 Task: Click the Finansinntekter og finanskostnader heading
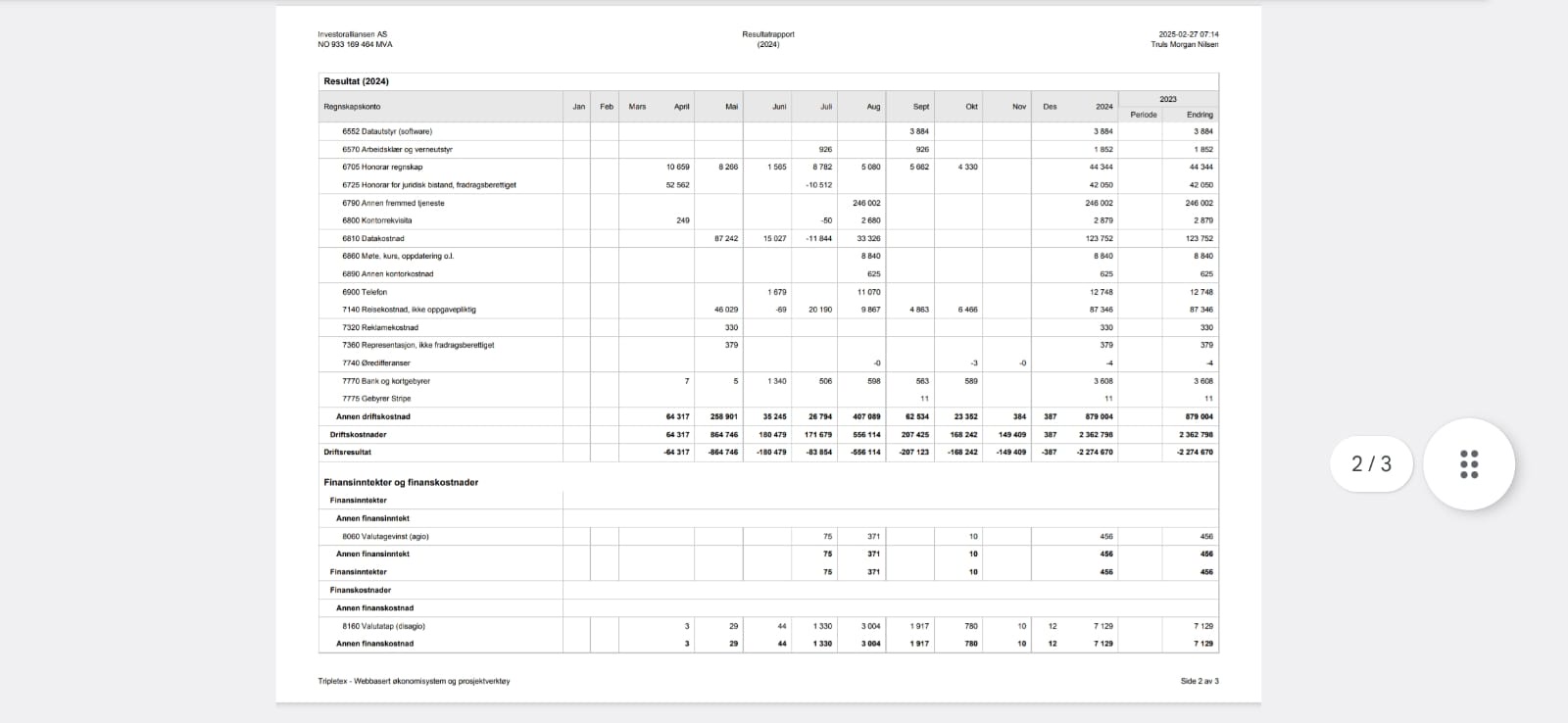click(401, 482)
